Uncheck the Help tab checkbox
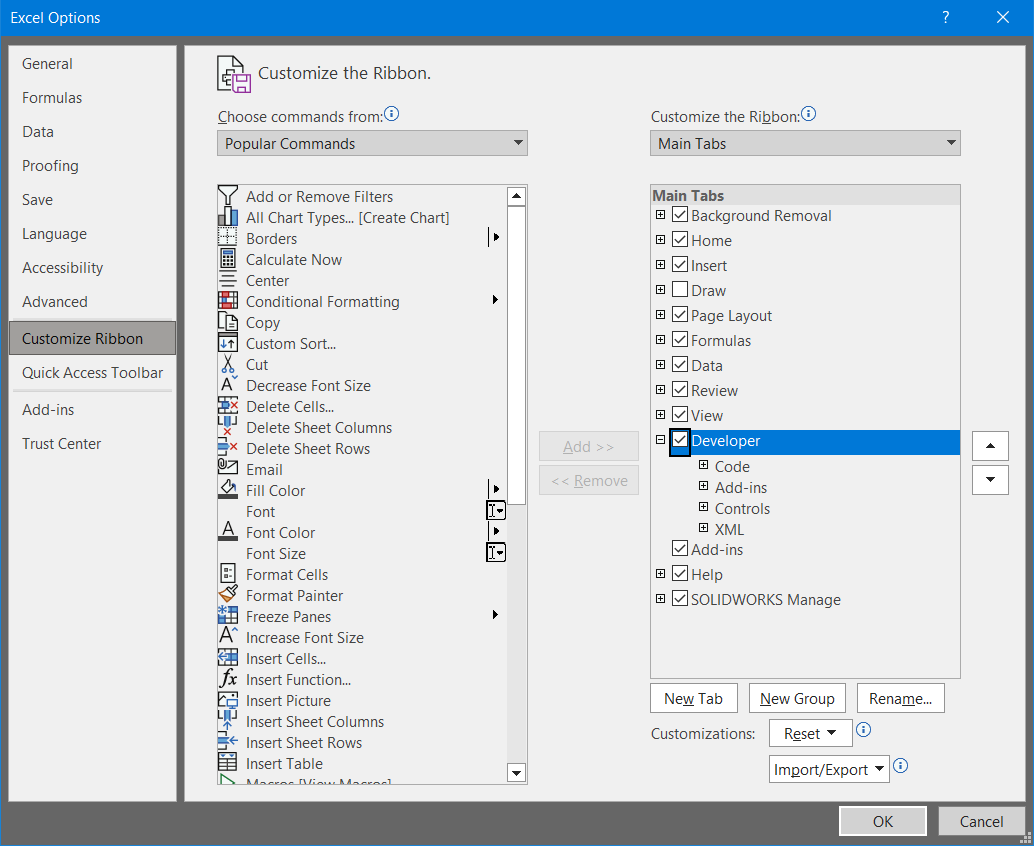 pos(680,574)
